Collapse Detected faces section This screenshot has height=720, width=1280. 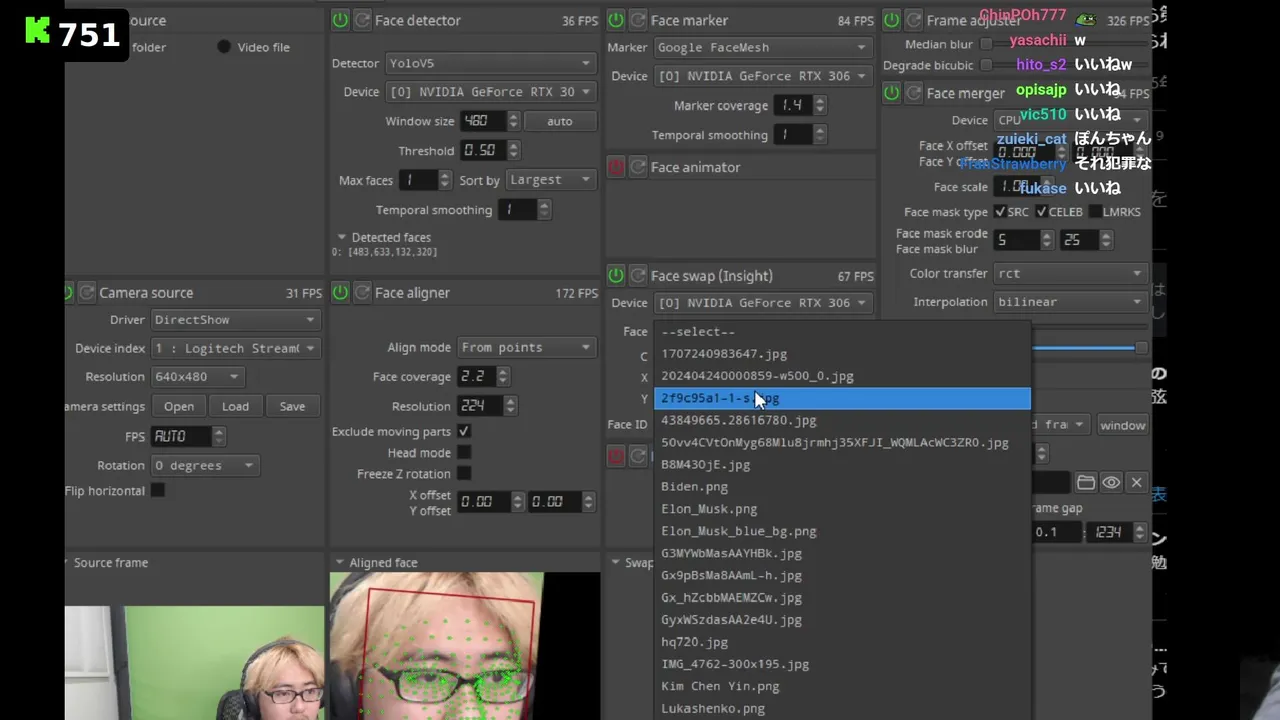[341, 237]
